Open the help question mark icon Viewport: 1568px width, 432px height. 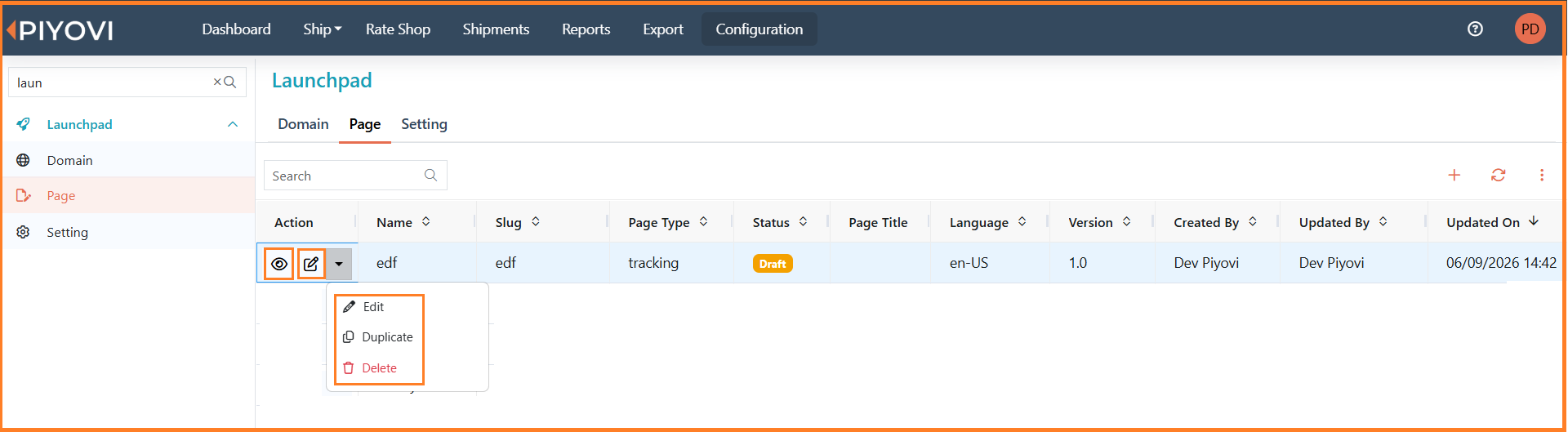1475,29
